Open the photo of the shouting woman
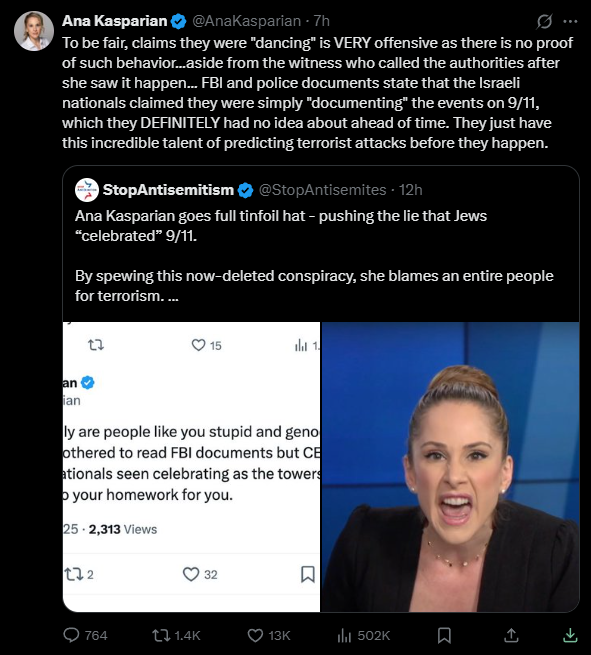Viewport: 591px width, 655px height. (450, 467)
